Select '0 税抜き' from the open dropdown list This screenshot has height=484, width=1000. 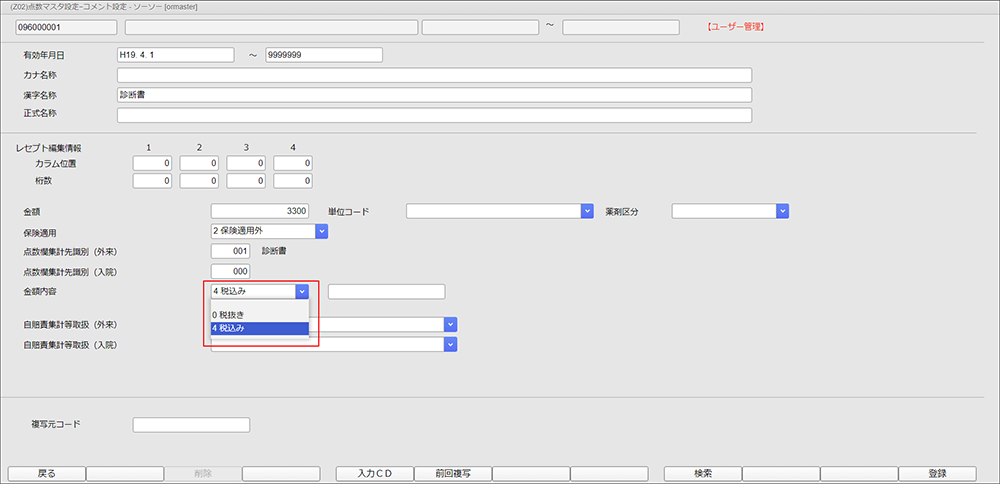click(x=259, y=314)
